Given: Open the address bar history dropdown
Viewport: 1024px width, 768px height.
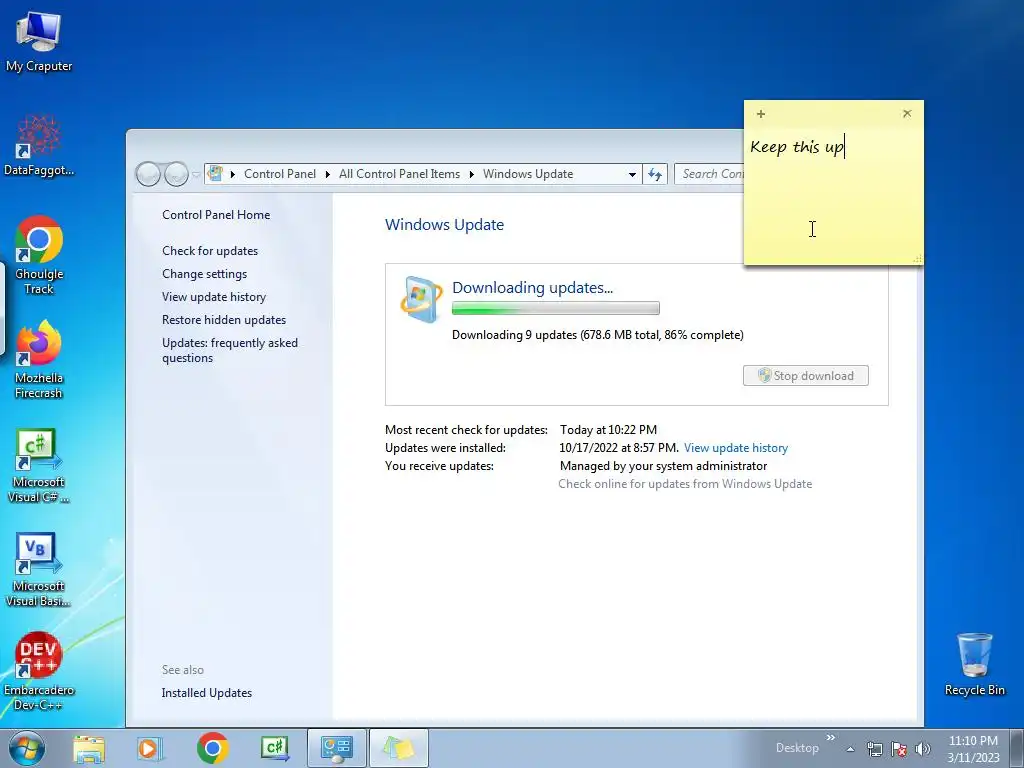Looking at the screenshot, I should [632, 174].
